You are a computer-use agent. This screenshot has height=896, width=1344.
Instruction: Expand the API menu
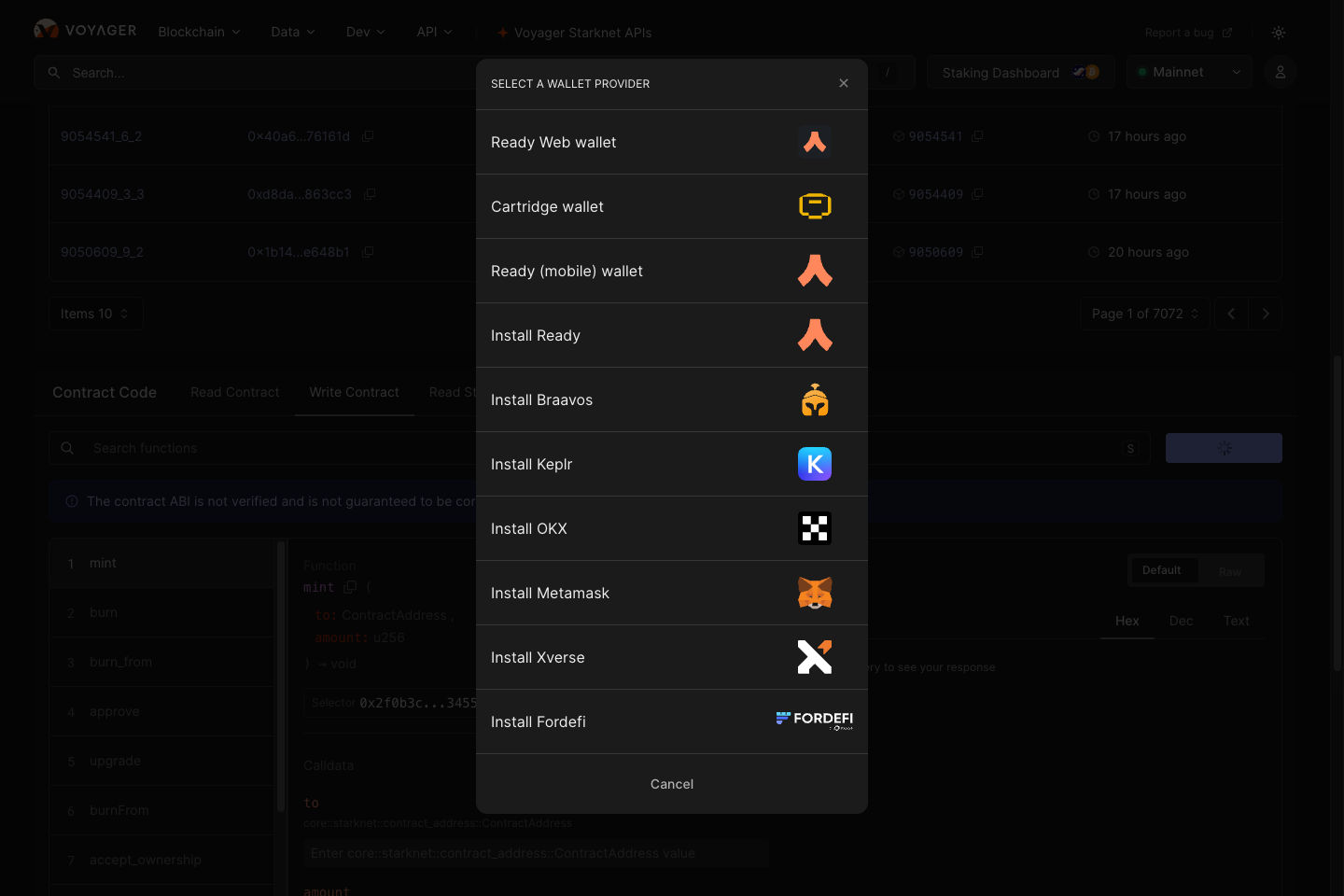coord(435,32)
